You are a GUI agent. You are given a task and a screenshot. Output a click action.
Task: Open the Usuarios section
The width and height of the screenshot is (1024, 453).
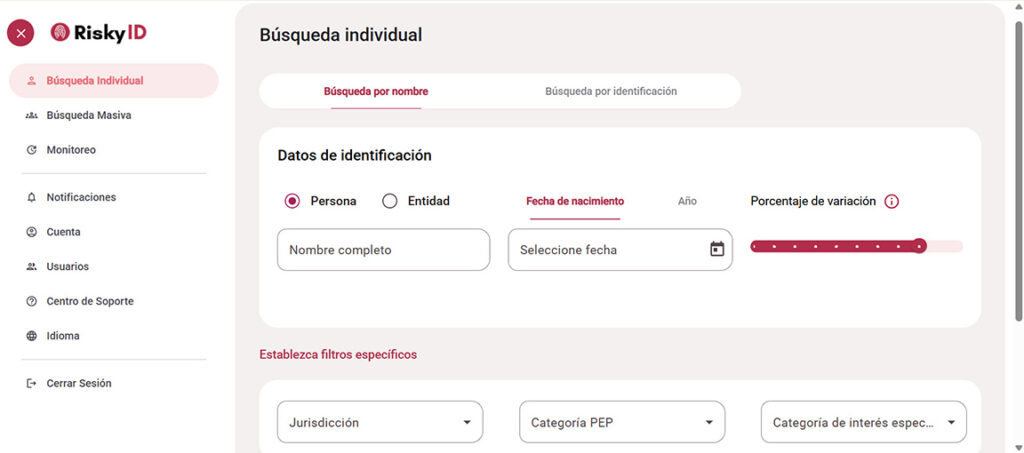point(67,267)
